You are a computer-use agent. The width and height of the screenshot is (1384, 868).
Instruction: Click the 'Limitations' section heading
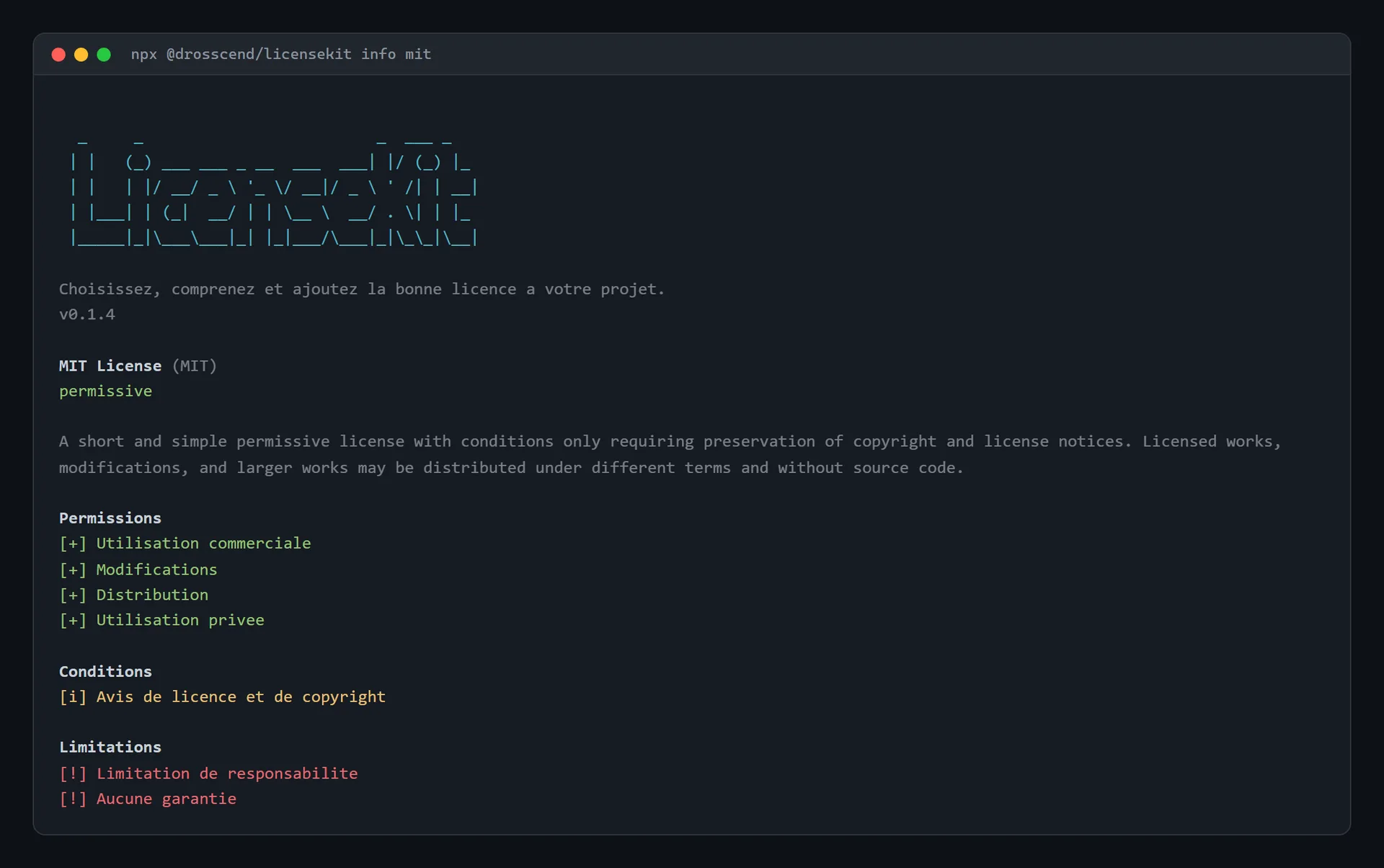(110, 748)
